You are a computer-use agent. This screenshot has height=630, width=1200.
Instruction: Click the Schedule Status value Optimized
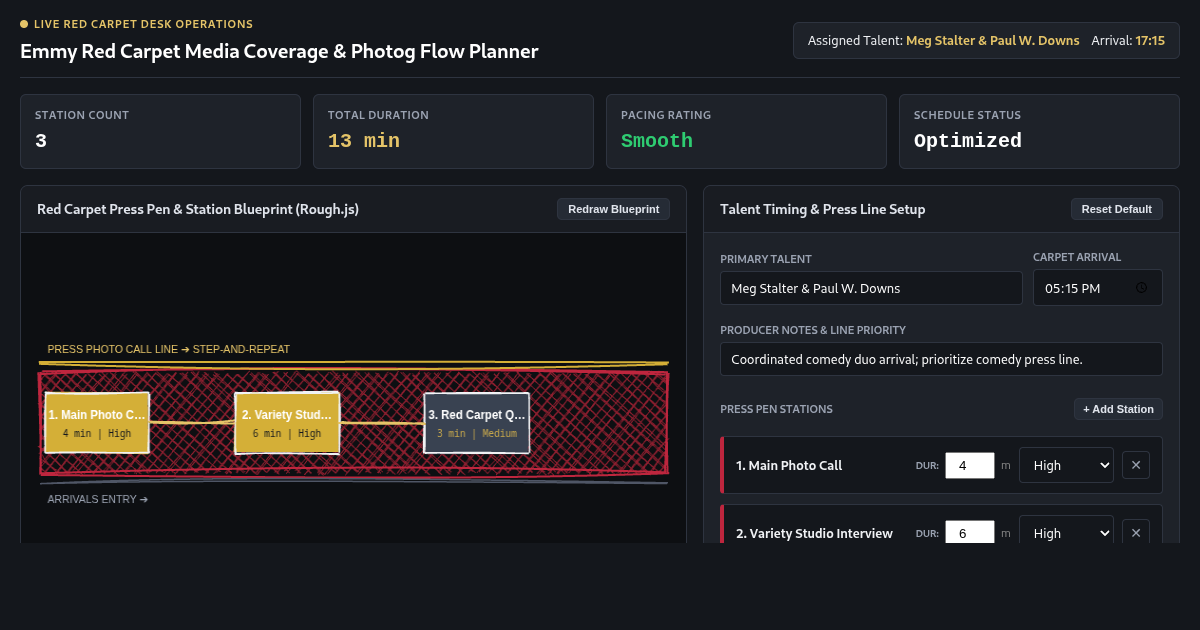(x=968, y=141)
